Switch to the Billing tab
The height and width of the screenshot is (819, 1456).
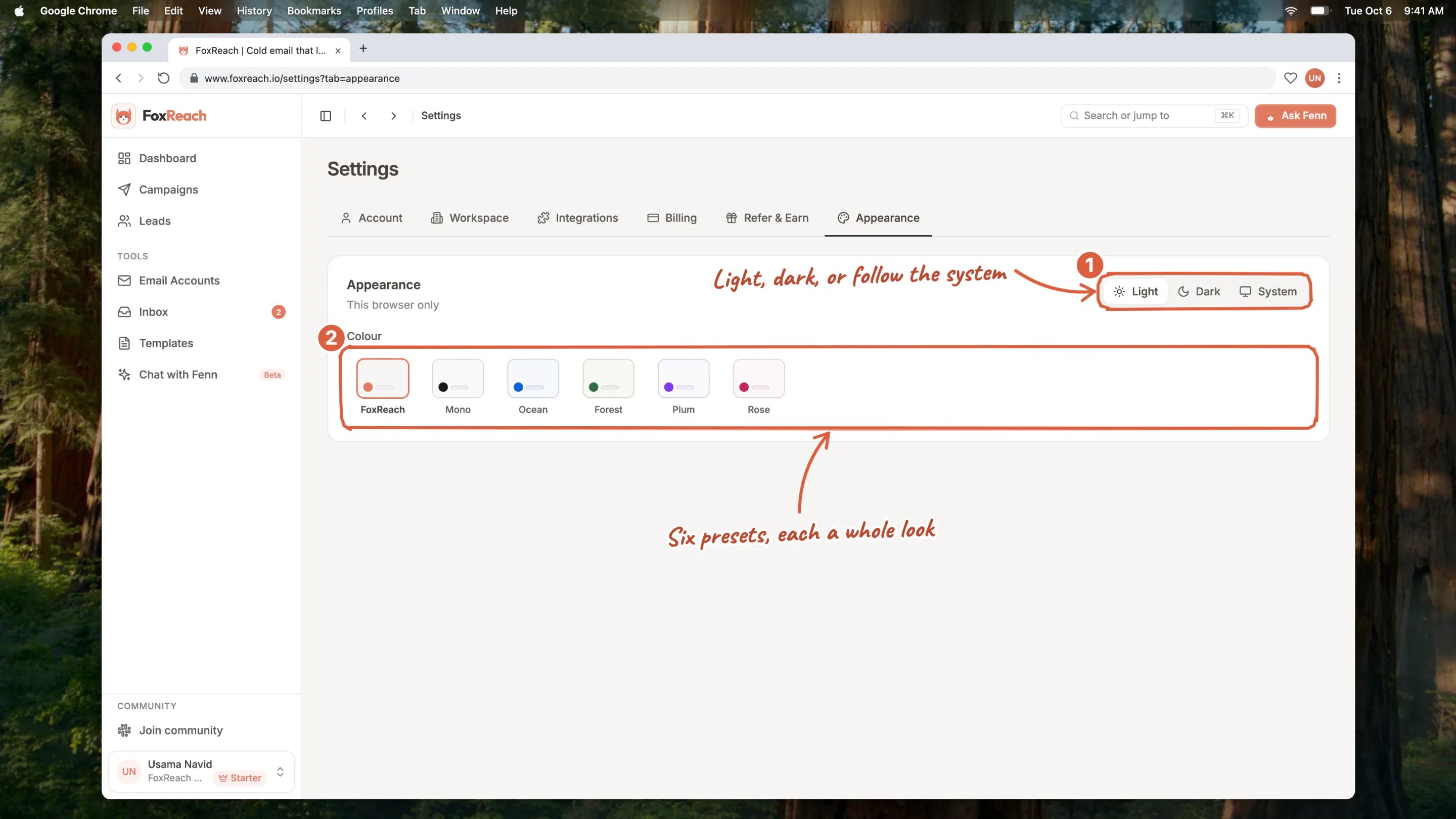[671, 218]
